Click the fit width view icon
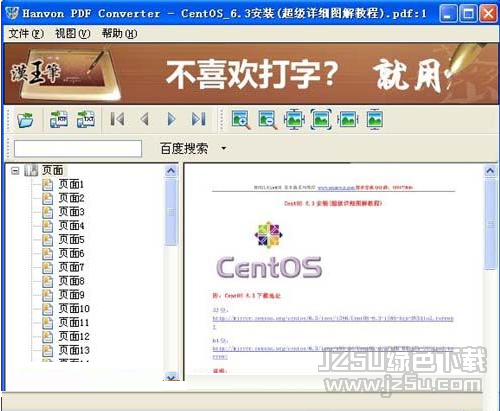The height and width of the screenshot is (411, 500). pos(348,119)
